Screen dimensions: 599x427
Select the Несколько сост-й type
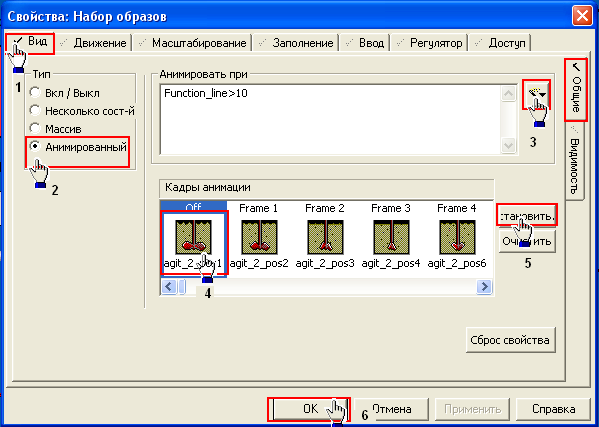82,111
